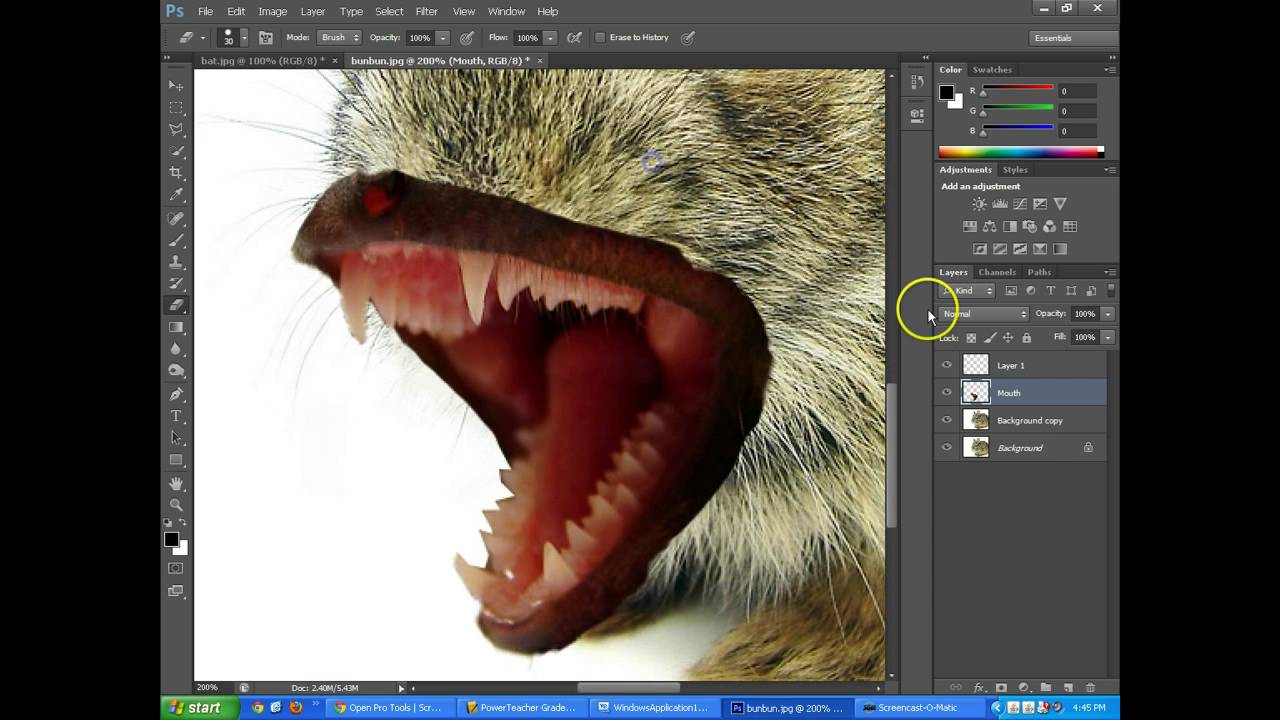Screen dimensions: 1280x720
Task: Select the Type tool
Action: (176, 416)
